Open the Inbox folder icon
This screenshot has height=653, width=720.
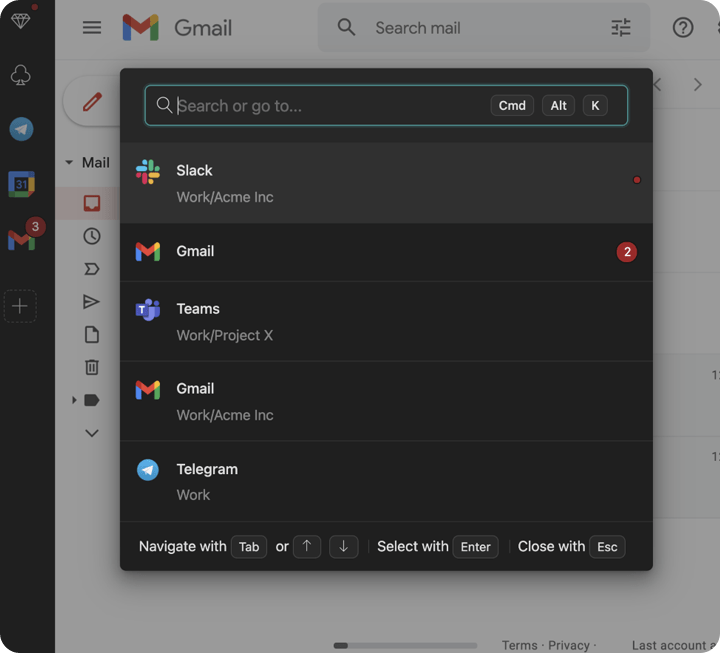click(x=92, y=203)
